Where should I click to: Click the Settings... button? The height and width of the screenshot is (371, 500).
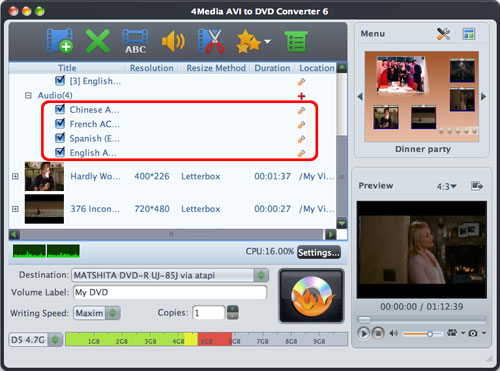click(319, 252)
